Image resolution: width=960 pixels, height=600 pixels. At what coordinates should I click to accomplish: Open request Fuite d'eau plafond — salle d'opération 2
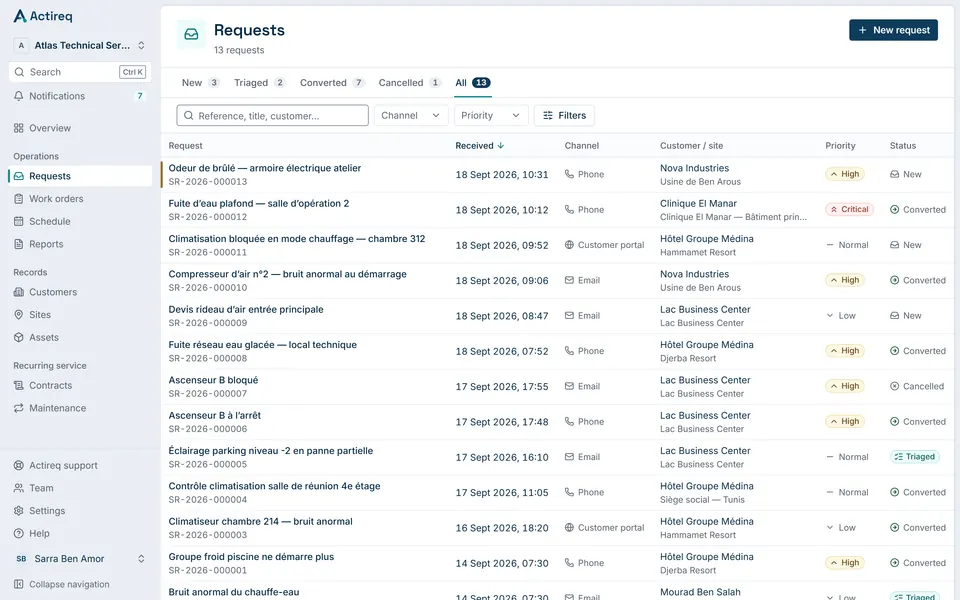pyautogui.click(x=258, y=203)
